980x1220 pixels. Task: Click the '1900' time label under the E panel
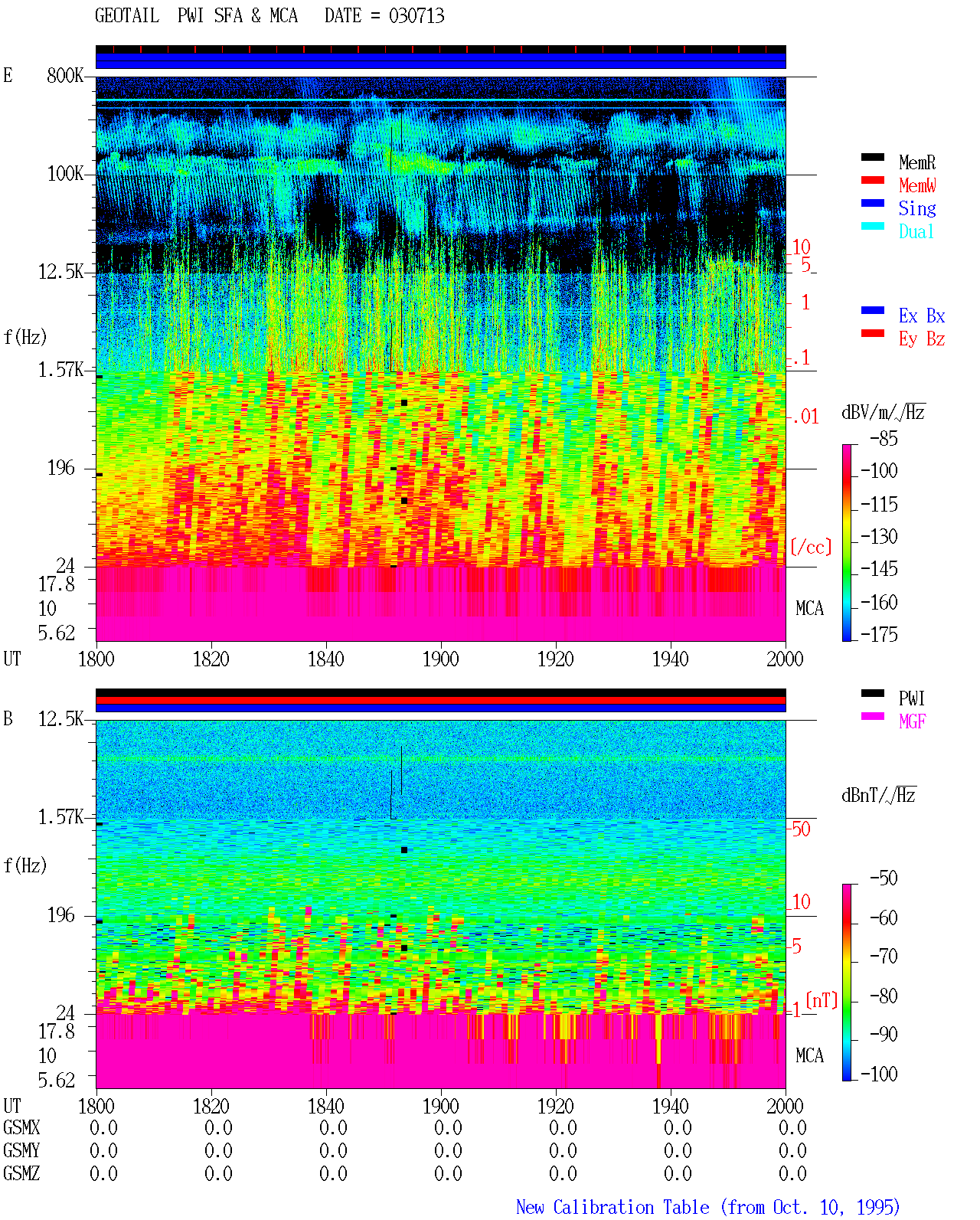pos(440,659)
